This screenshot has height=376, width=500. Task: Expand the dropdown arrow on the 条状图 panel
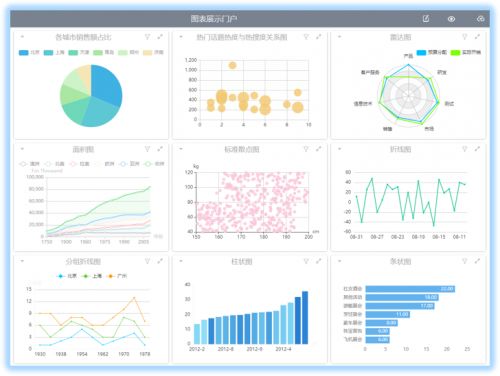point(340,261)
